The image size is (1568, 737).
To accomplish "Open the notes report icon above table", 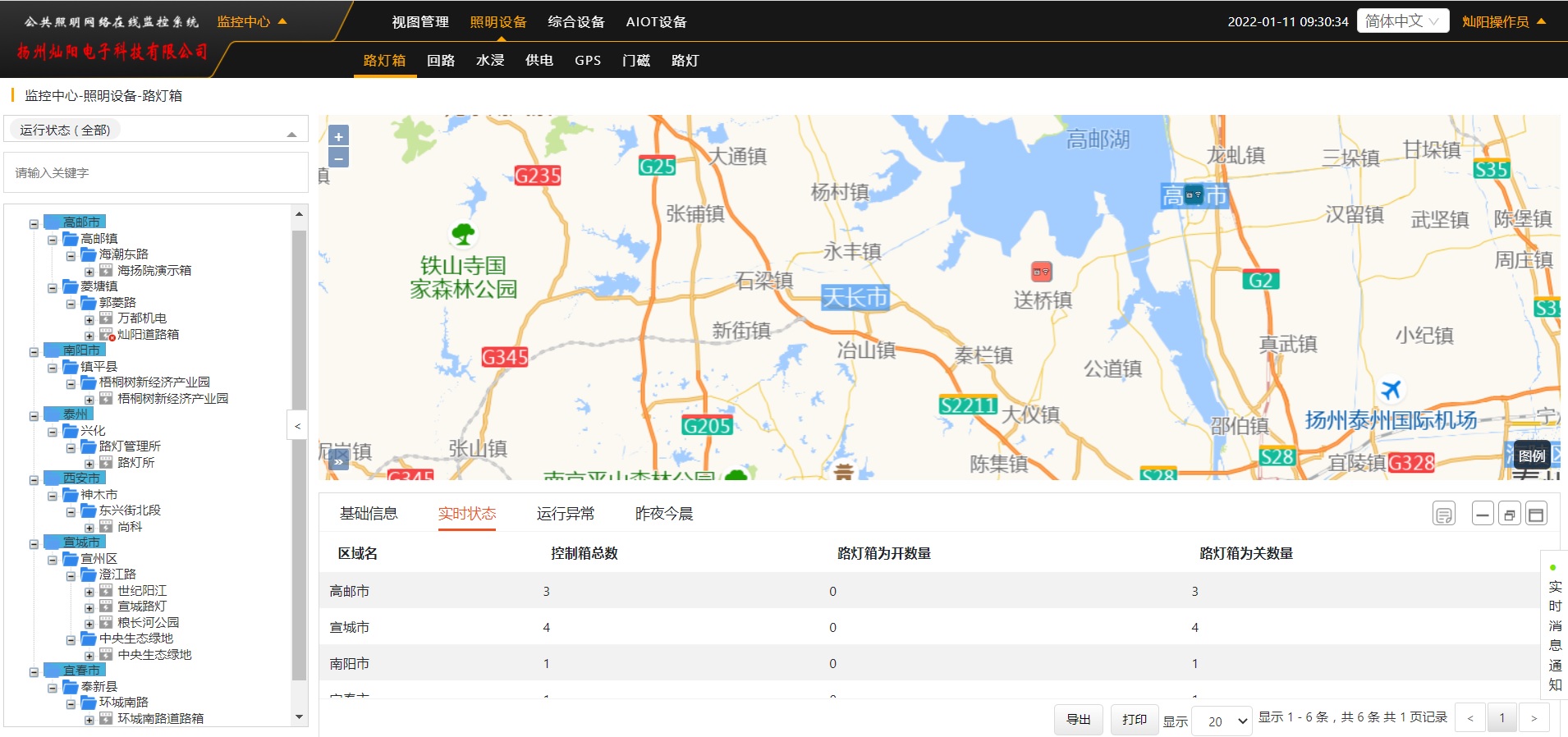I will tap(1443, 515).
